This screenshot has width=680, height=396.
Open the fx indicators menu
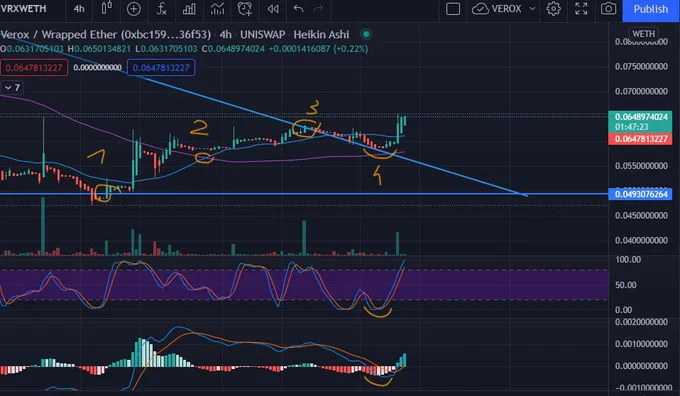click(161, 9)
